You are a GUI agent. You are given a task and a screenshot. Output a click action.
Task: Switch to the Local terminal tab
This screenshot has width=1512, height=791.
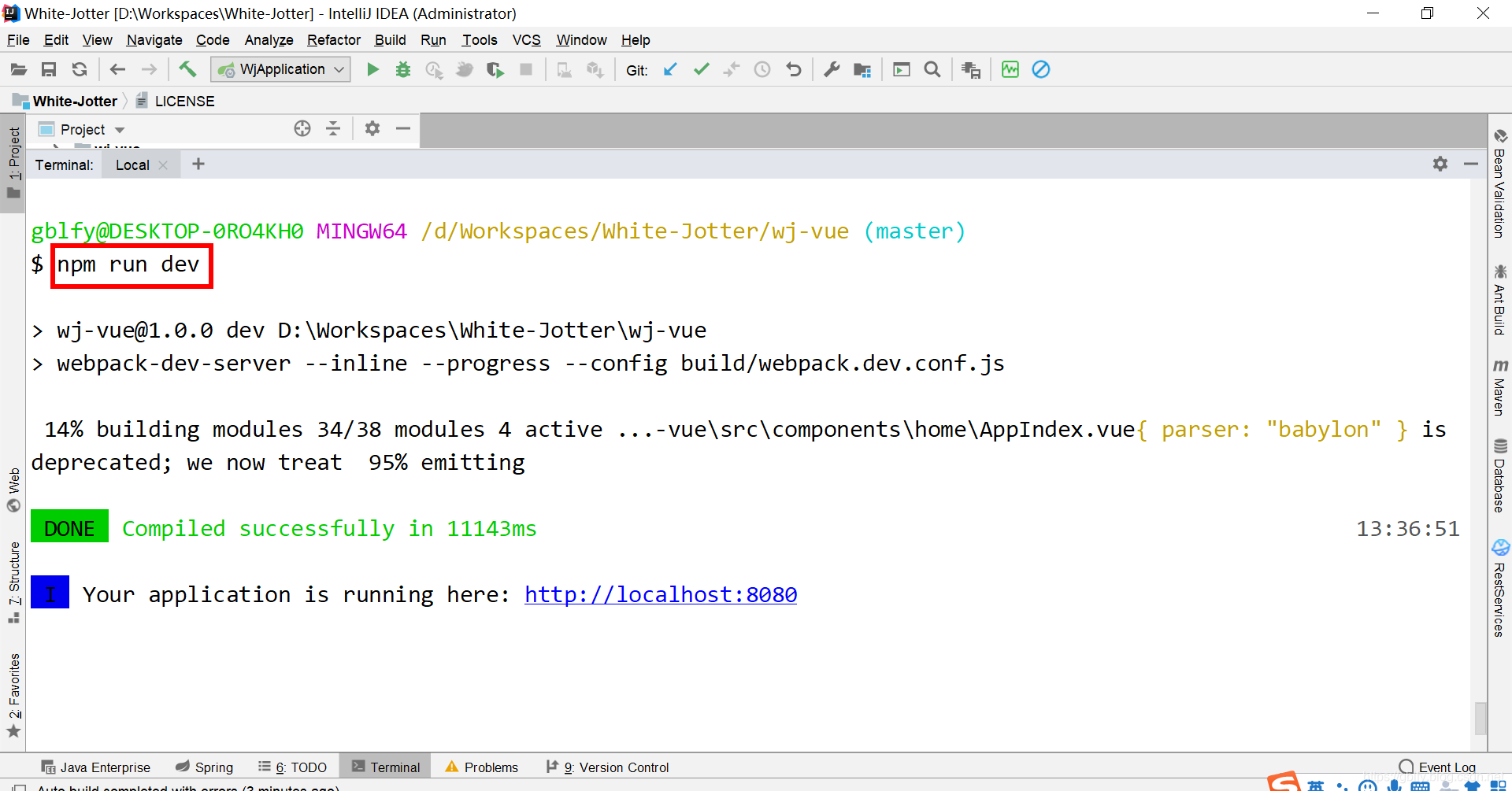132,165
